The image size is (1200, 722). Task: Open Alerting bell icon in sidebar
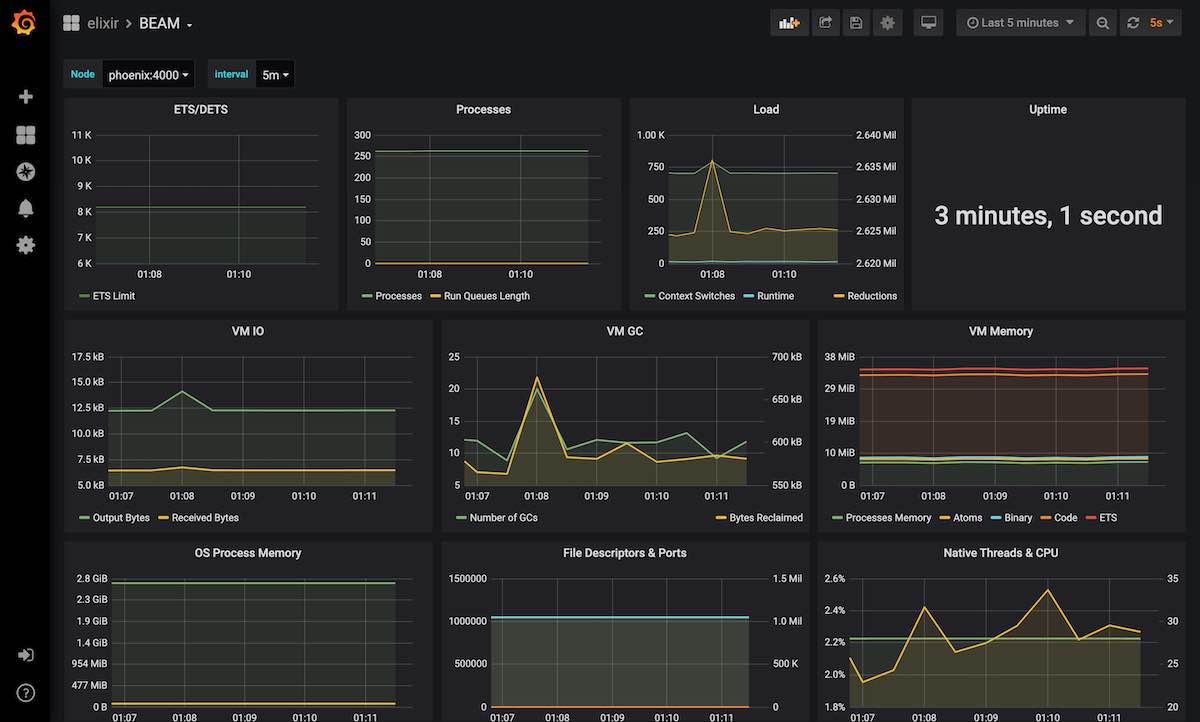26,208
